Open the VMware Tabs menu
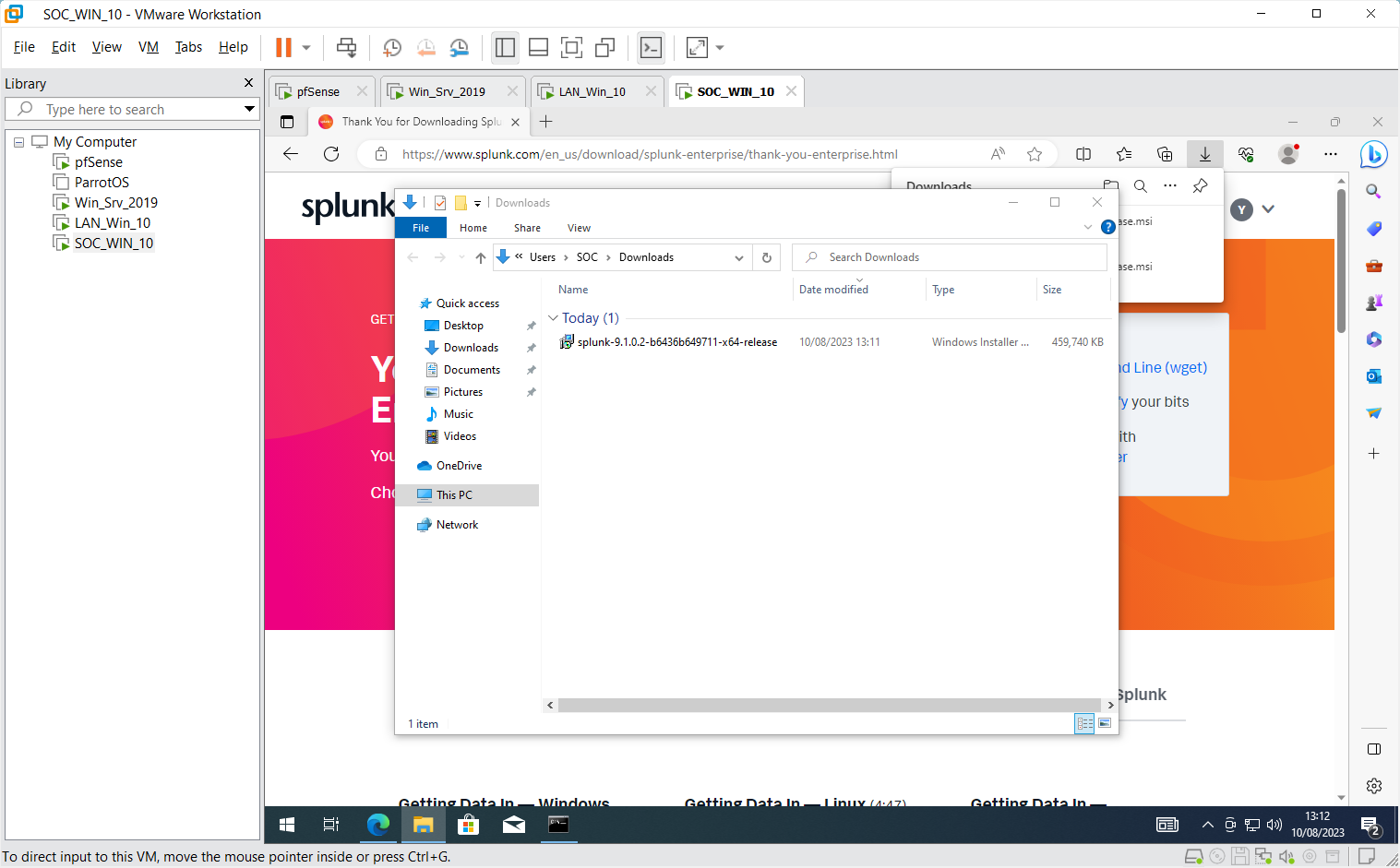Viewport: 1400px width, 868px height. pos(188,47)
